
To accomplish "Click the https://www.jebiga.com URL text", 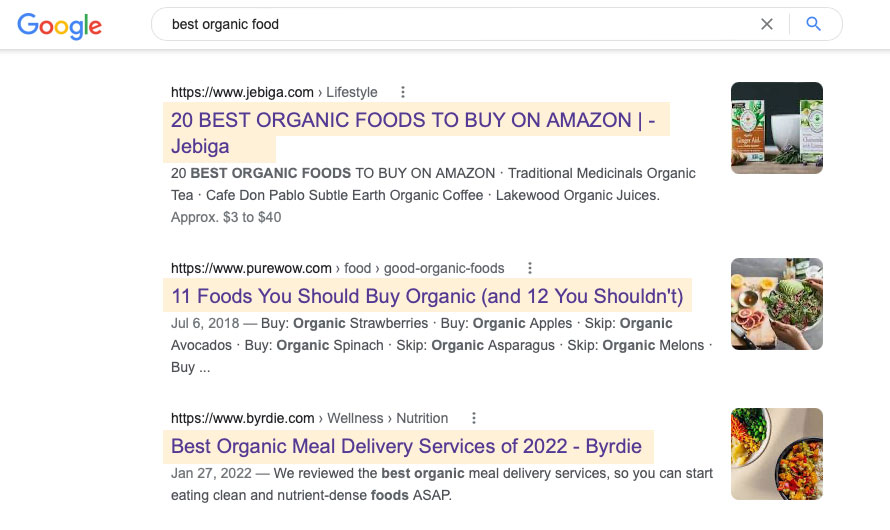I will pos(242,92).
